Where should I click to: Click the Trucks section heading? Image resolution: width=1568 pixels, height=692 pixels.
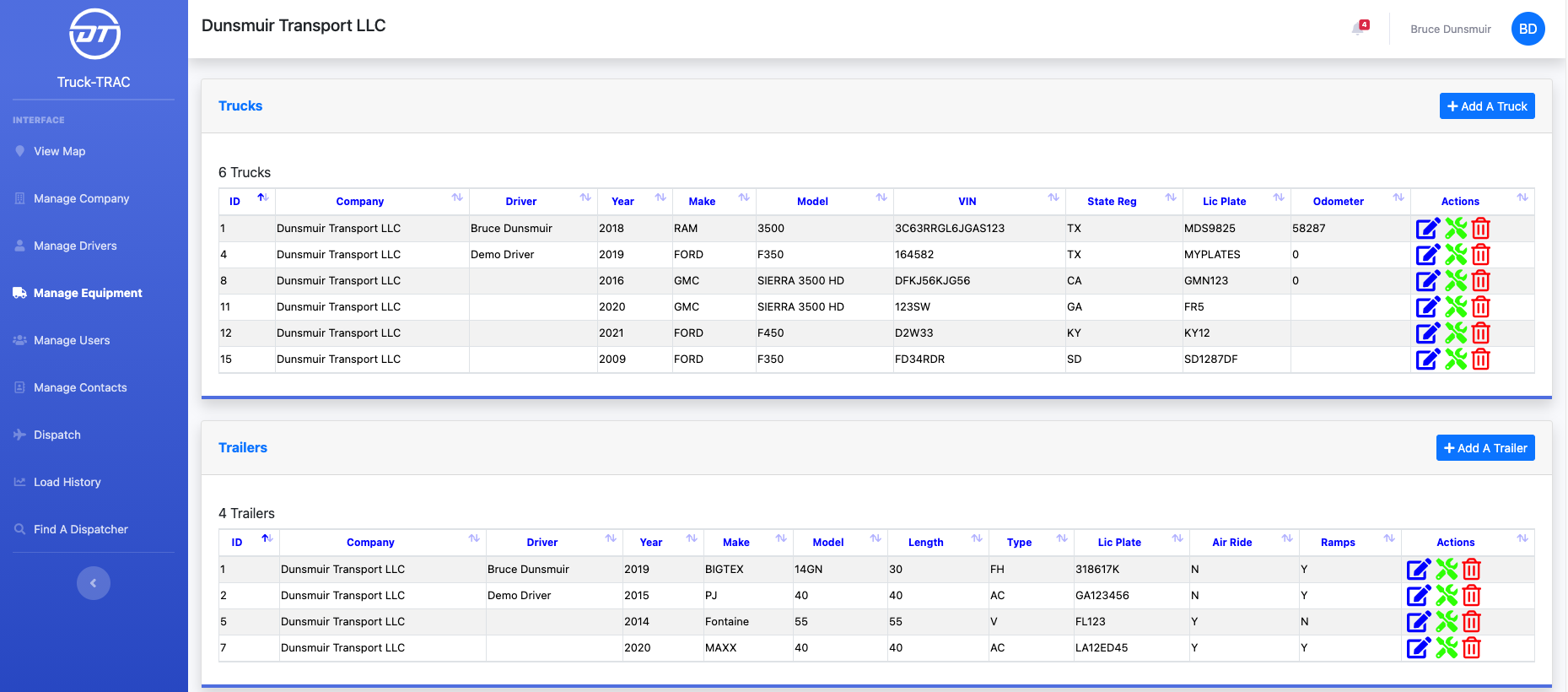pos(240,105)
